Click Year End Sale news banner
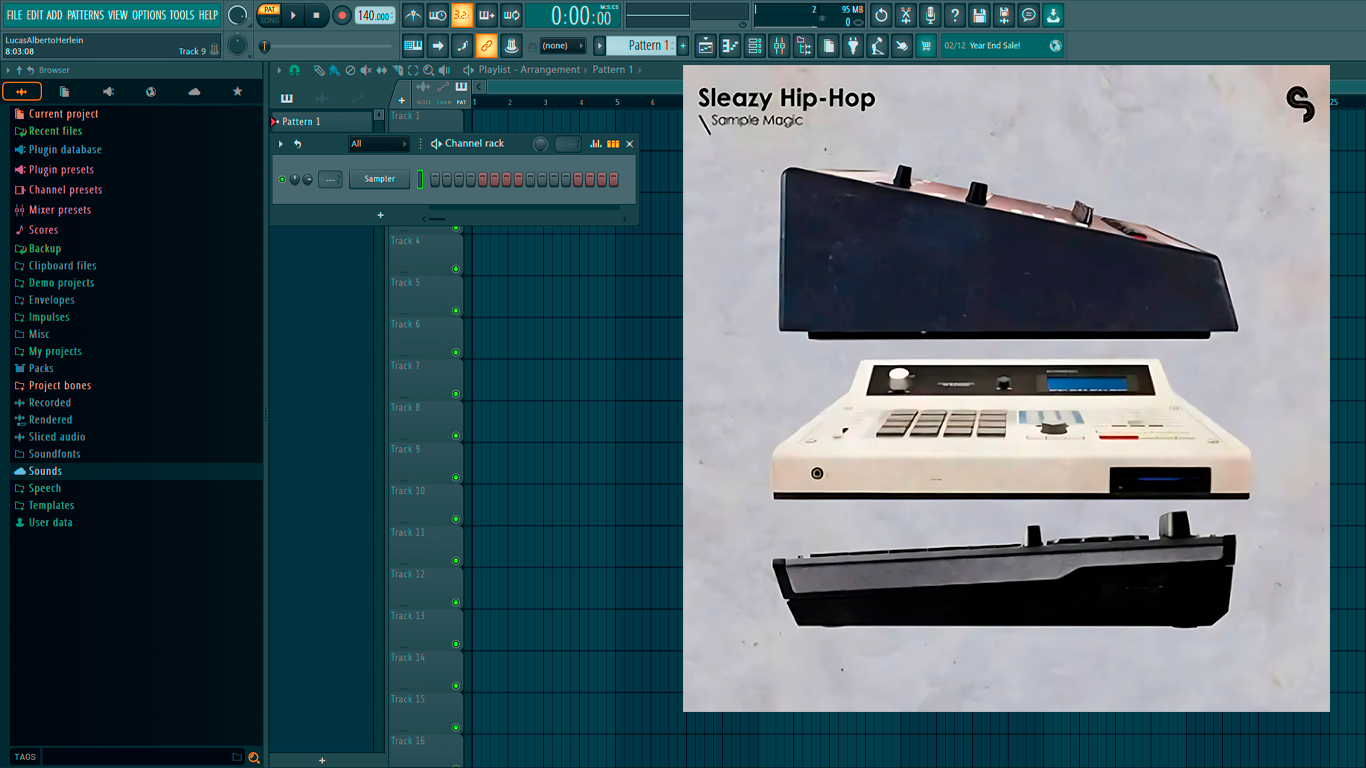The height and width of the screenshot is (768, 1366). [x=1003, y=45]
